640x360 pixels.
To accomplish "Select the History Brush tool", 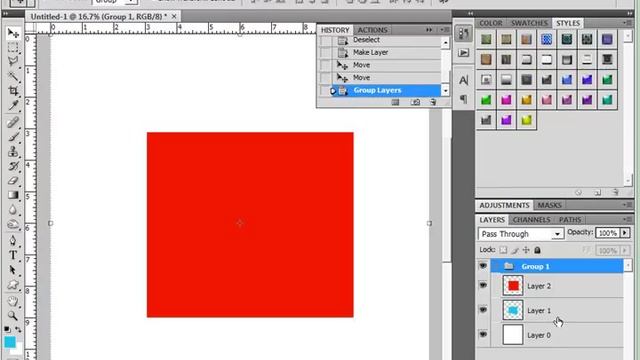I will [13, 166].
